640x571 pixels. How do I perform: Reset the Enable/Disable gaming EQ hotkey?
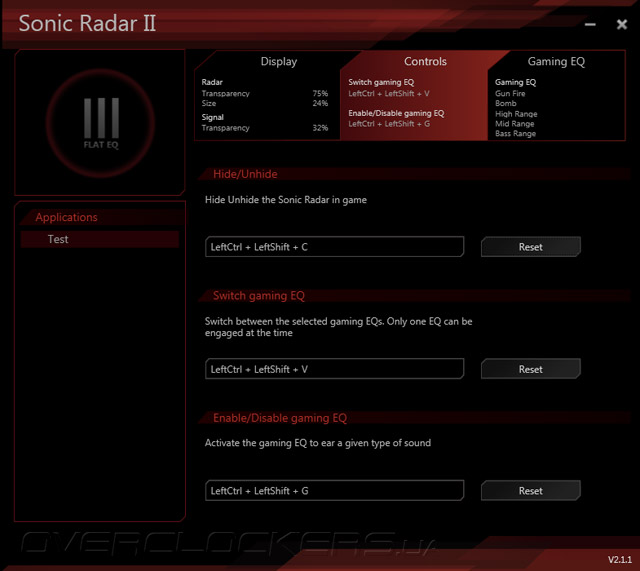tap(531, 491)
